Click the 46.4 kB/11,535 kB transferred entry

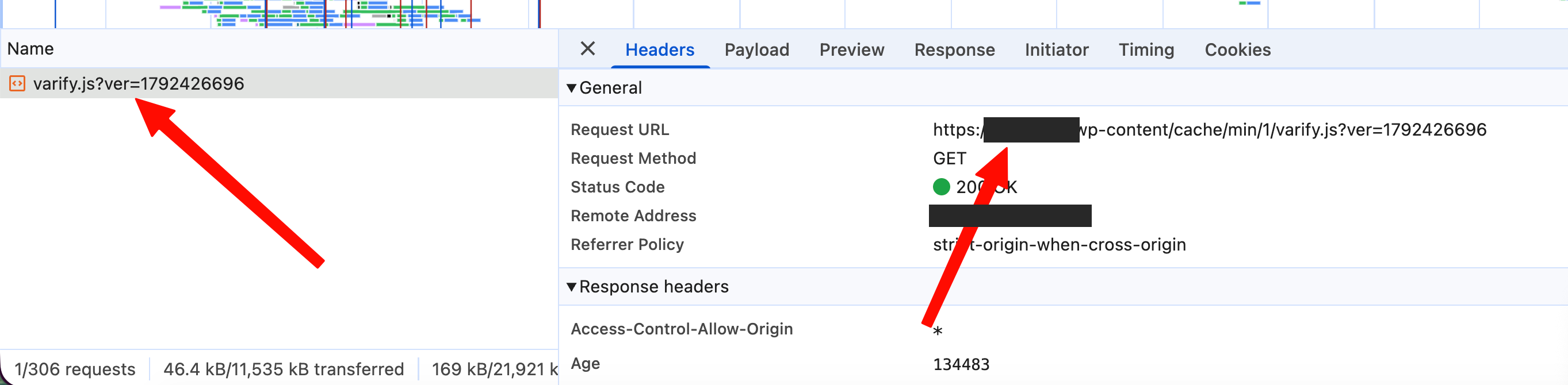click(284, 369)
